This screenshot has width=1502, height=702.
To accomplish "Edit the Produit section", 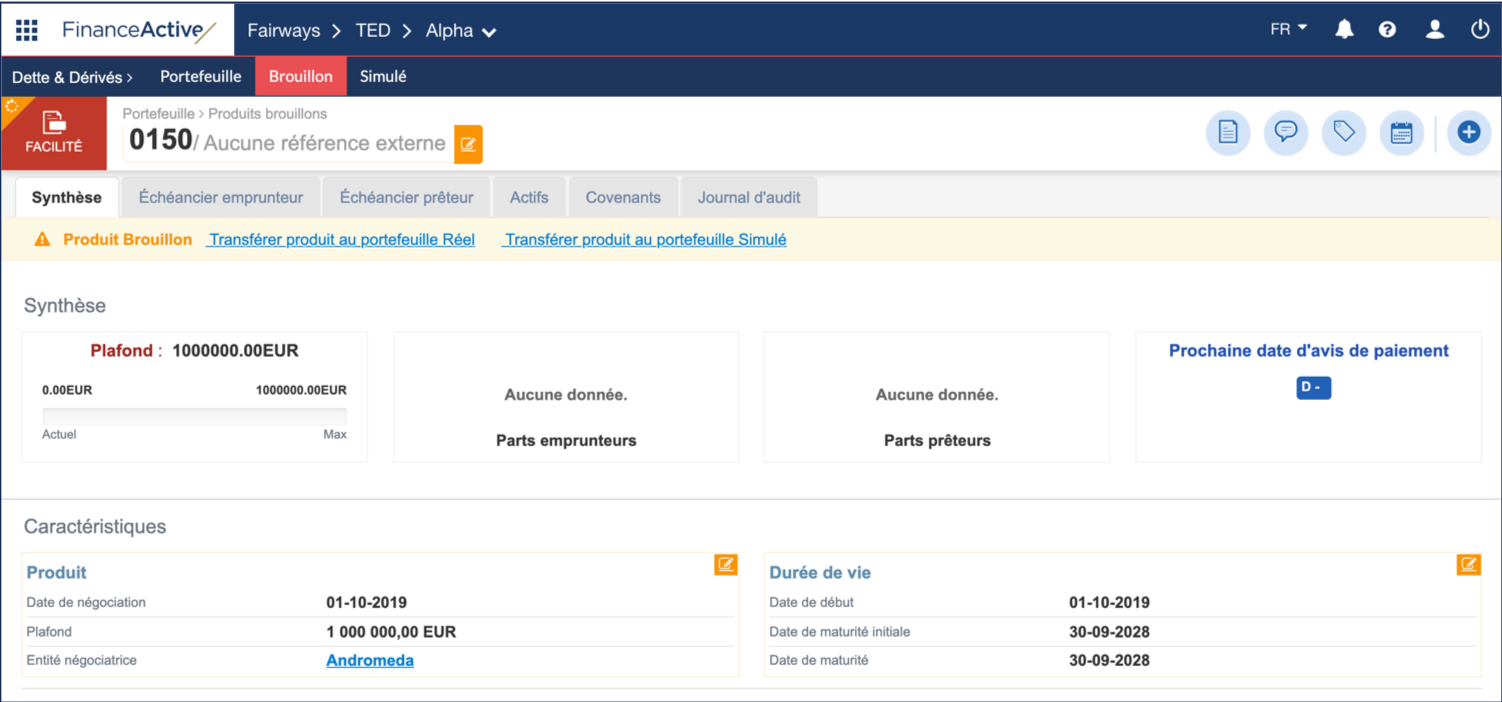I will coord(726,565).
